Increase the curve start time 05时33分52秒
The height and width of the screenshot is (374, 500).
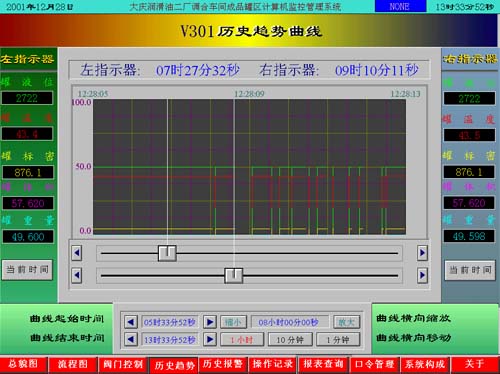tap(210, 322)
